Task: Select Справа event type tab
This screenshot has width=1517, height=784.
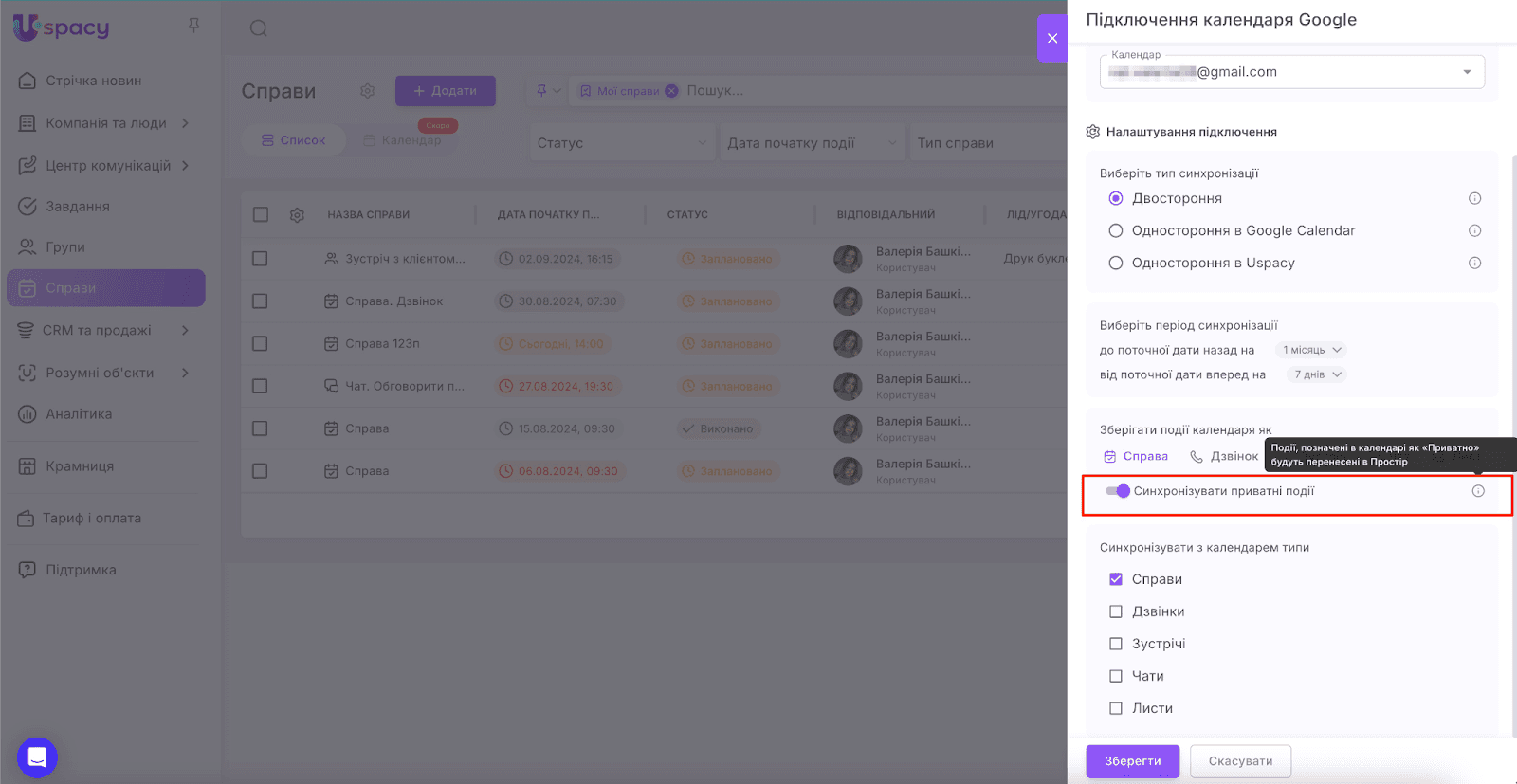Action: (x=1136, y=456)
